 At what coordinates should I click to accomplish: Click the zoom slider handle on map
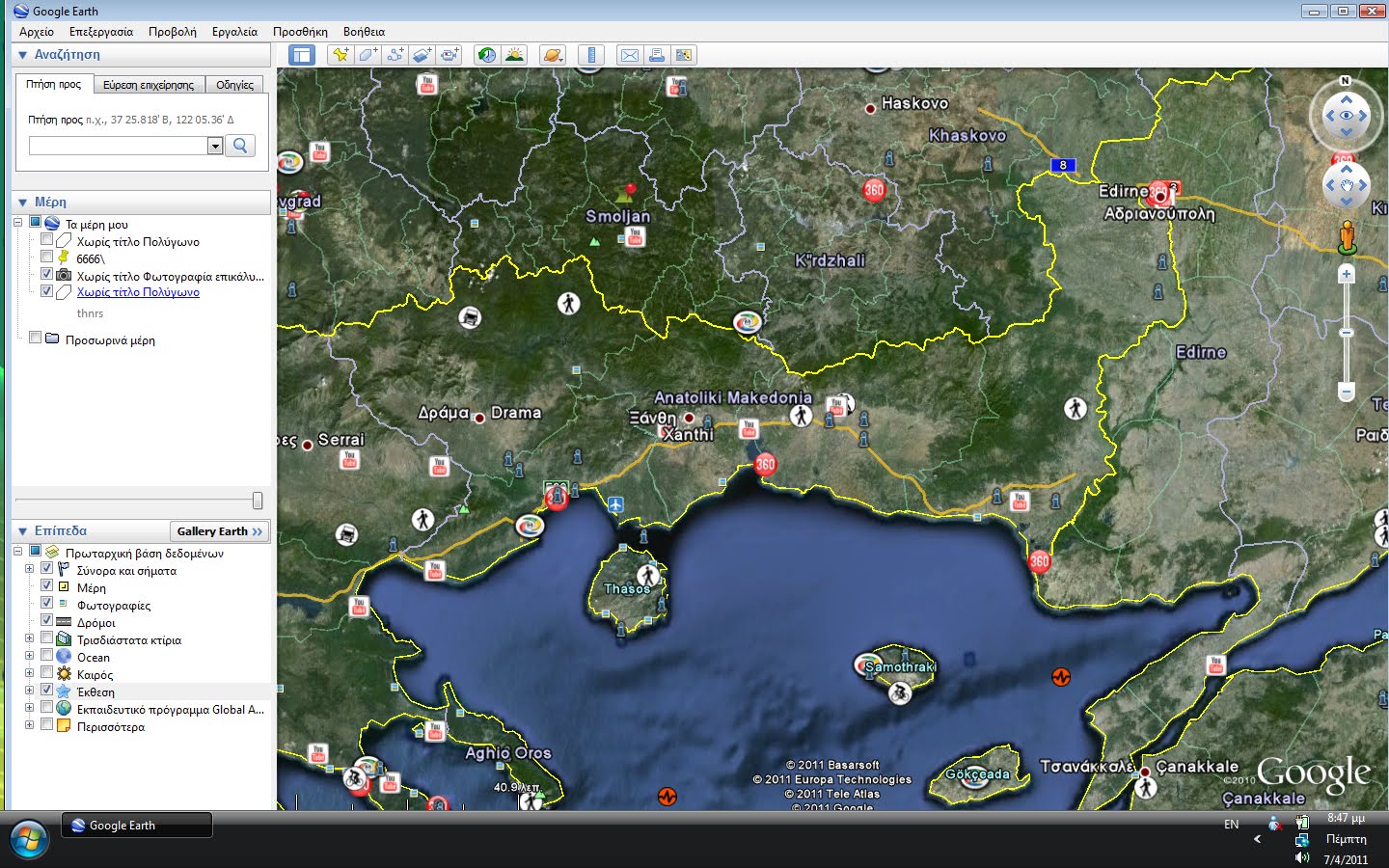(1347, 333)
